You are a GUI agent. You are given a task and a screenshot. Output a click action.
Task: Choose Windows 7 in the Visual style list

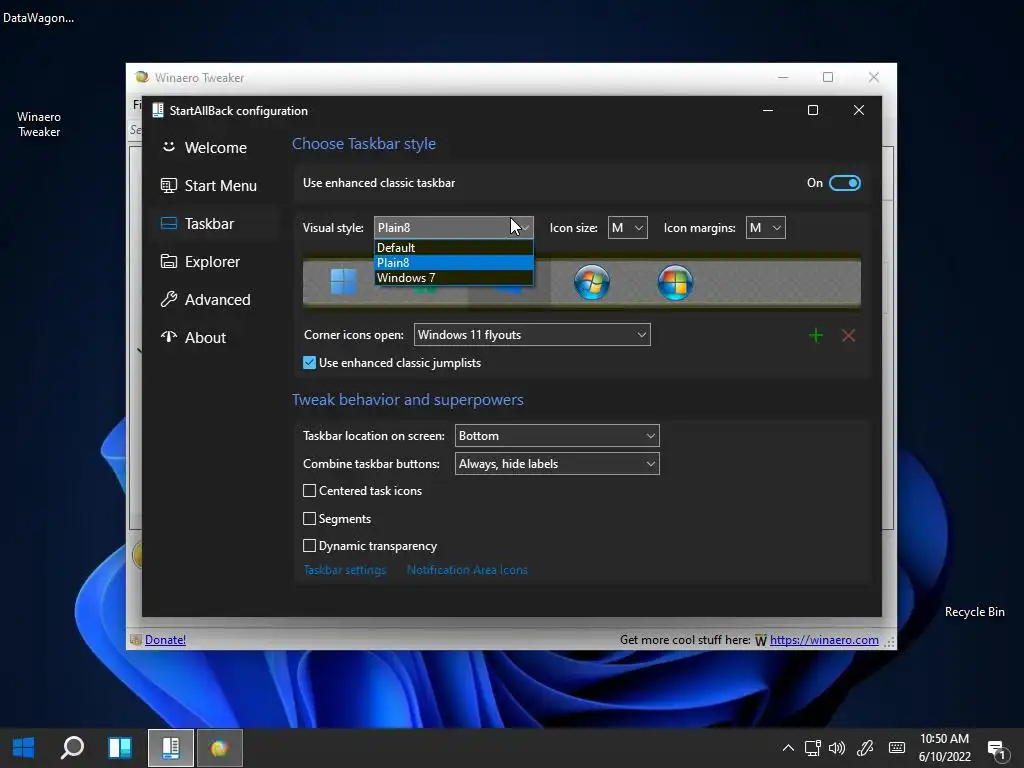pos(454,278)
